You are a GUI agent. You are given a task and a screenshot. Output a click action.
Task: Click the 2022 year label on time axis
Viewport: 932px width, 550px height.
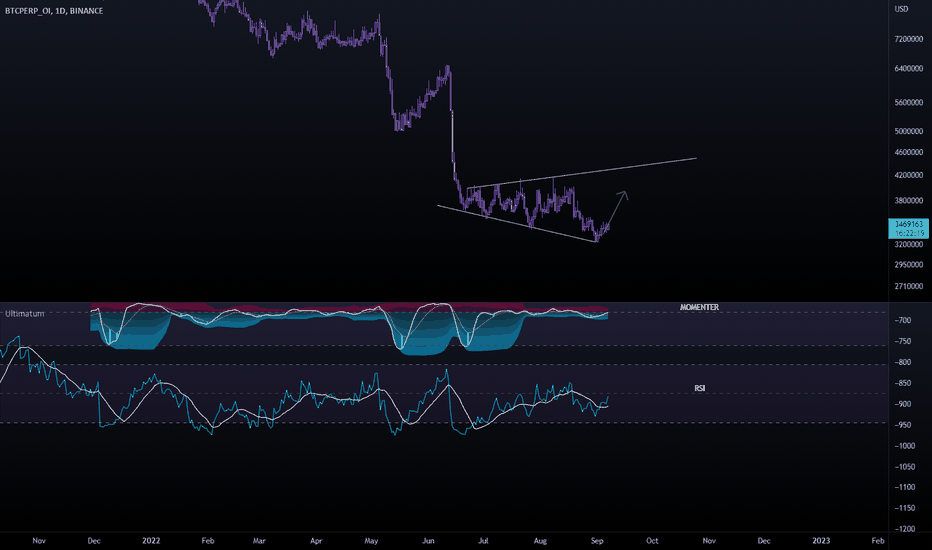pyautogui.click(x=151, y=540)
